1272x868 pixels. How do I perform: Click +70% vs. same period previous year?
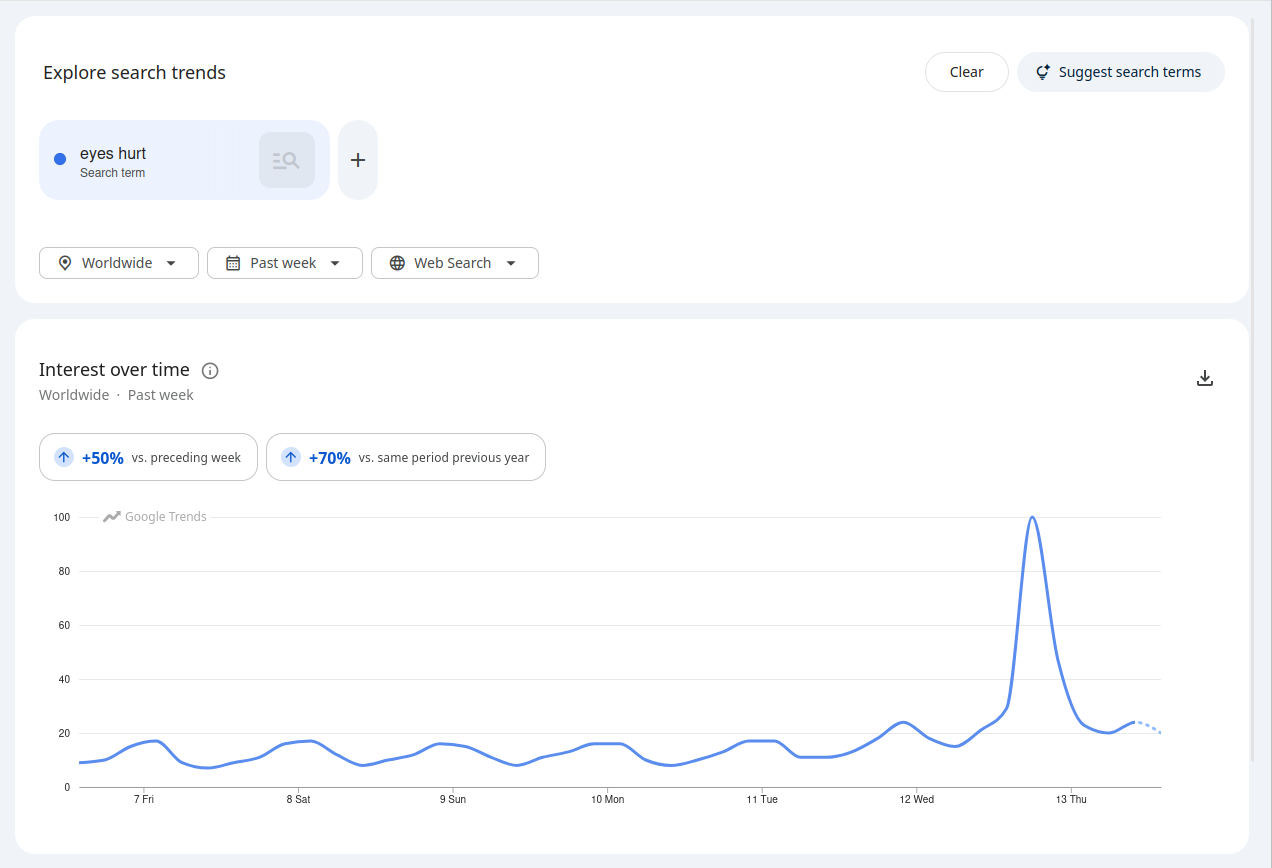[406, 457]
